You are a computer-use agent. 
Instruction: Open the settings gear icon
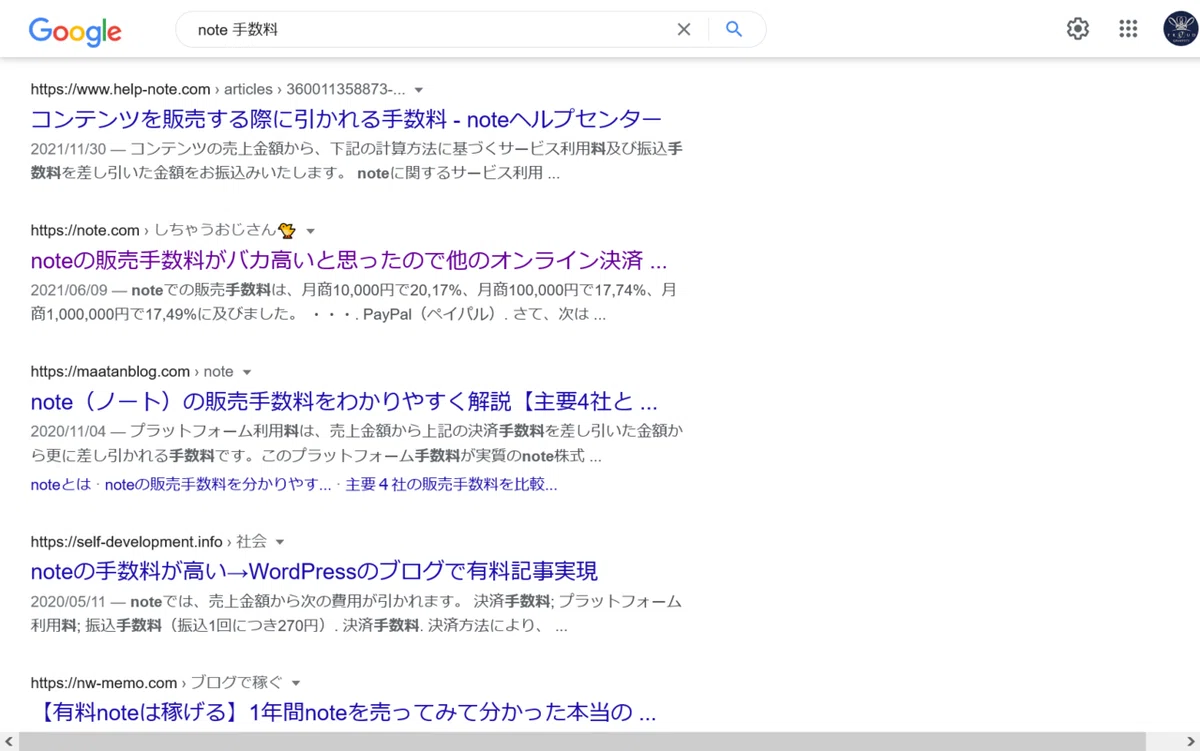pos(1078,29)
